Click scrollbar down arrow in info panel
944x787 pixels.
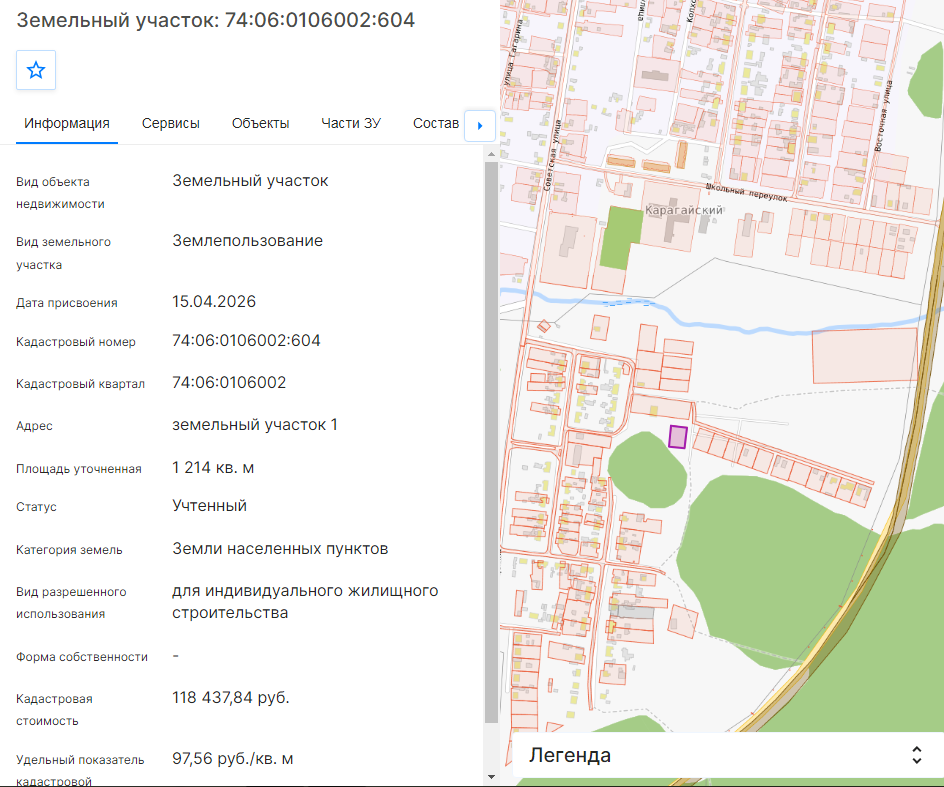point(491,777)
